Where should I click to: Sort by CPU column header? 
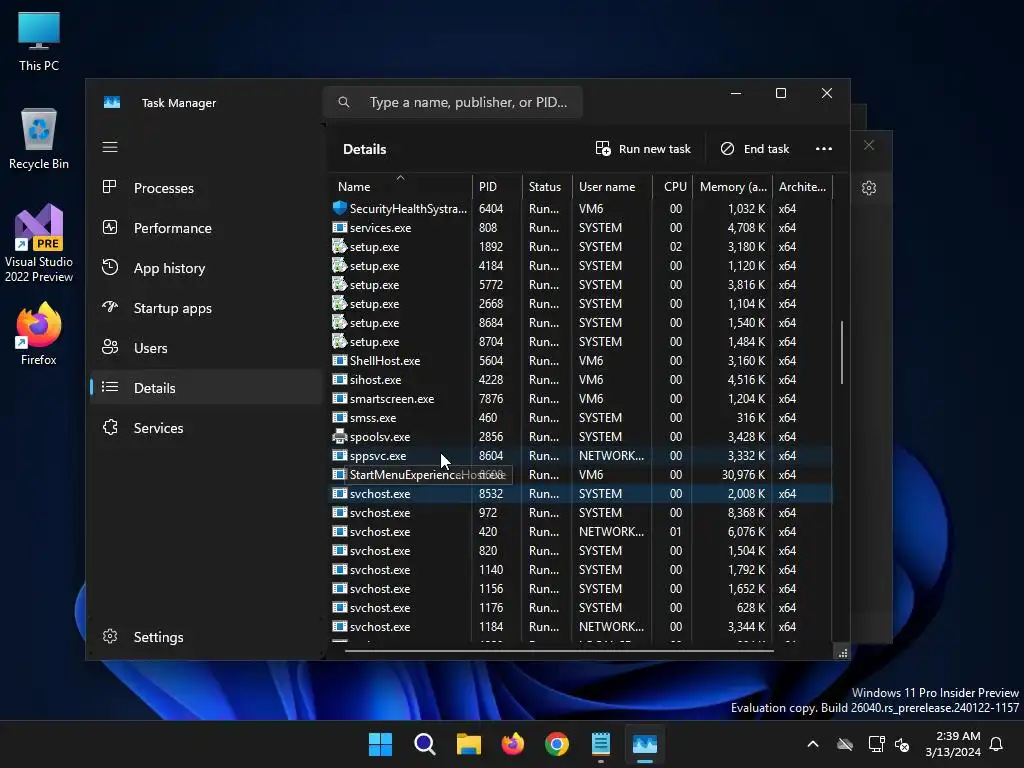(x=673, y=187)
